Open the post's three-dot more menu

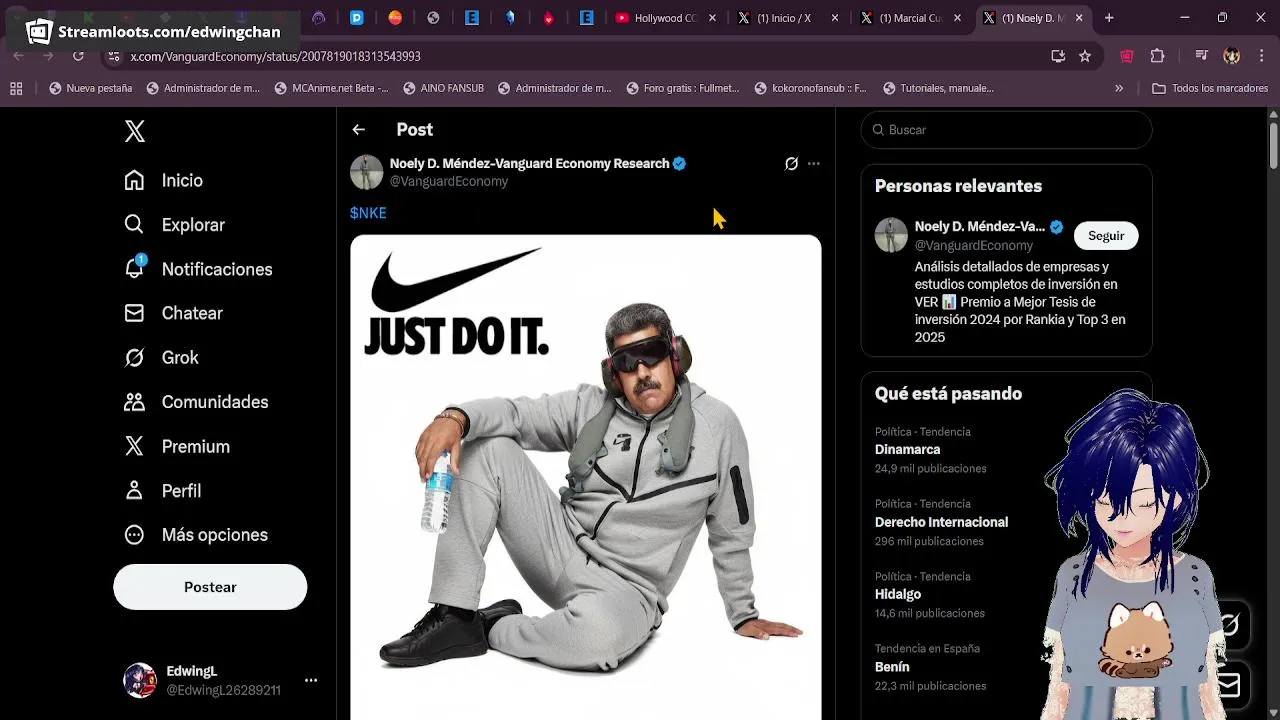[814, 163]
